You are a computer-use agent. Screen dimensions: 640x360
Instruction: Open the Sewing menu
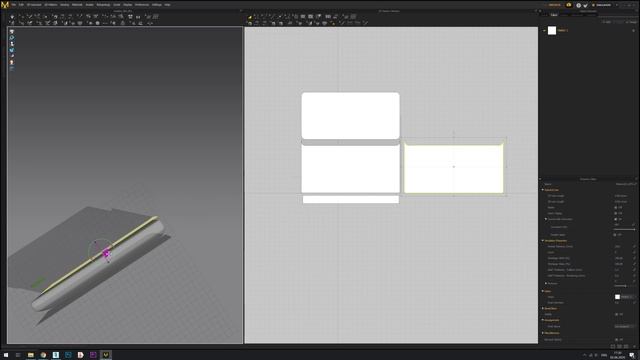click(x=64, y=5)
